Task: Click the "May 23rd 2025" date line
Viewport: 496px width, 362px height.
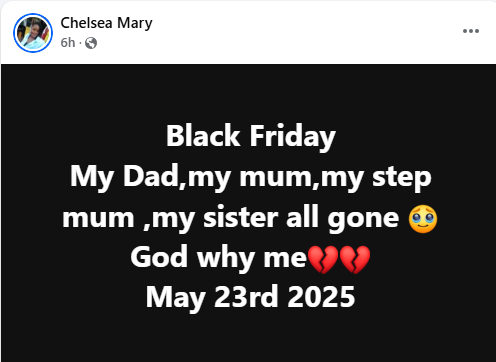Action: (250, 298)
